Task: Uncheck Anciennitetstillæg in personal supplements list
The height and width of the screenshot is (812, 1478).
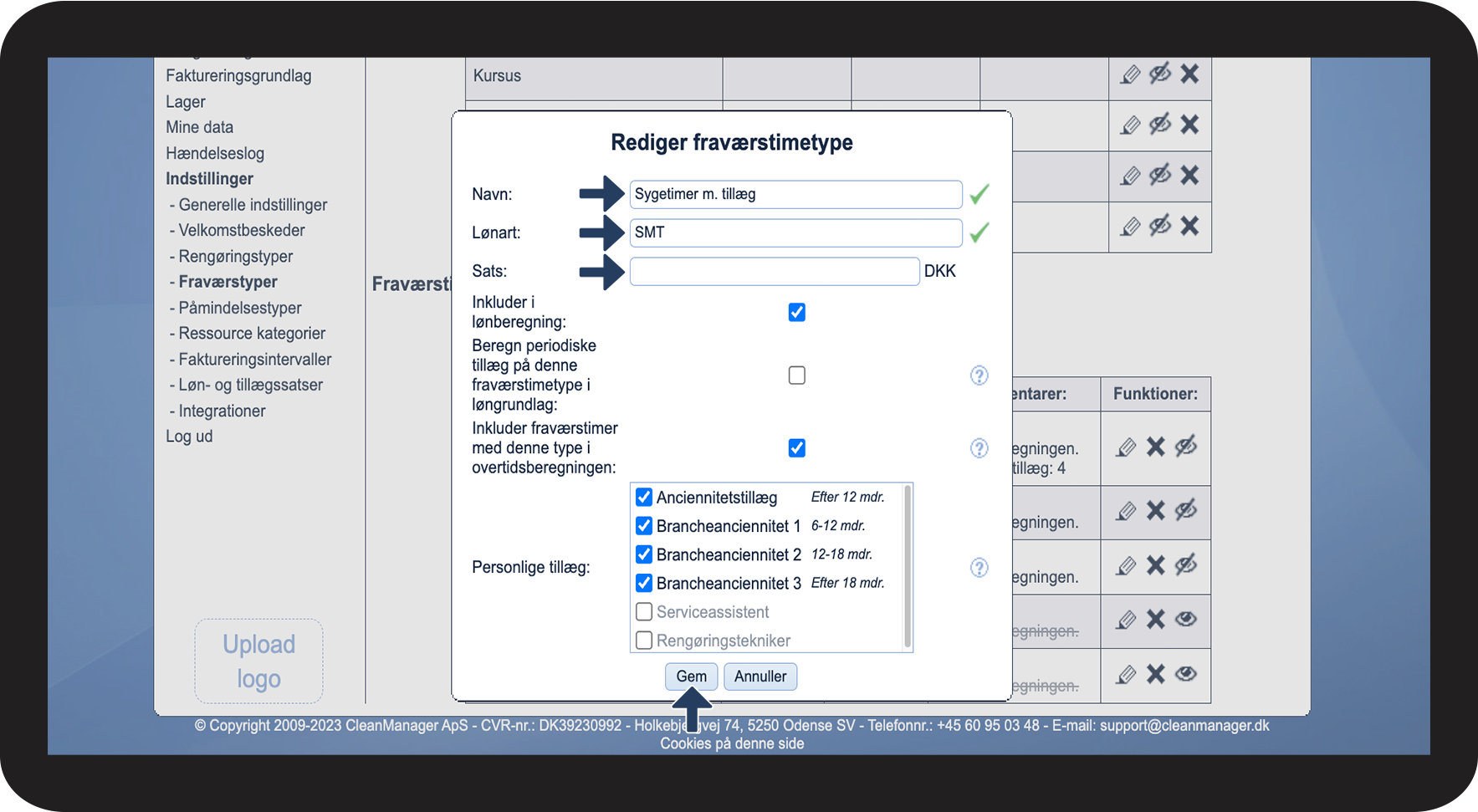Action: [644, 498]
